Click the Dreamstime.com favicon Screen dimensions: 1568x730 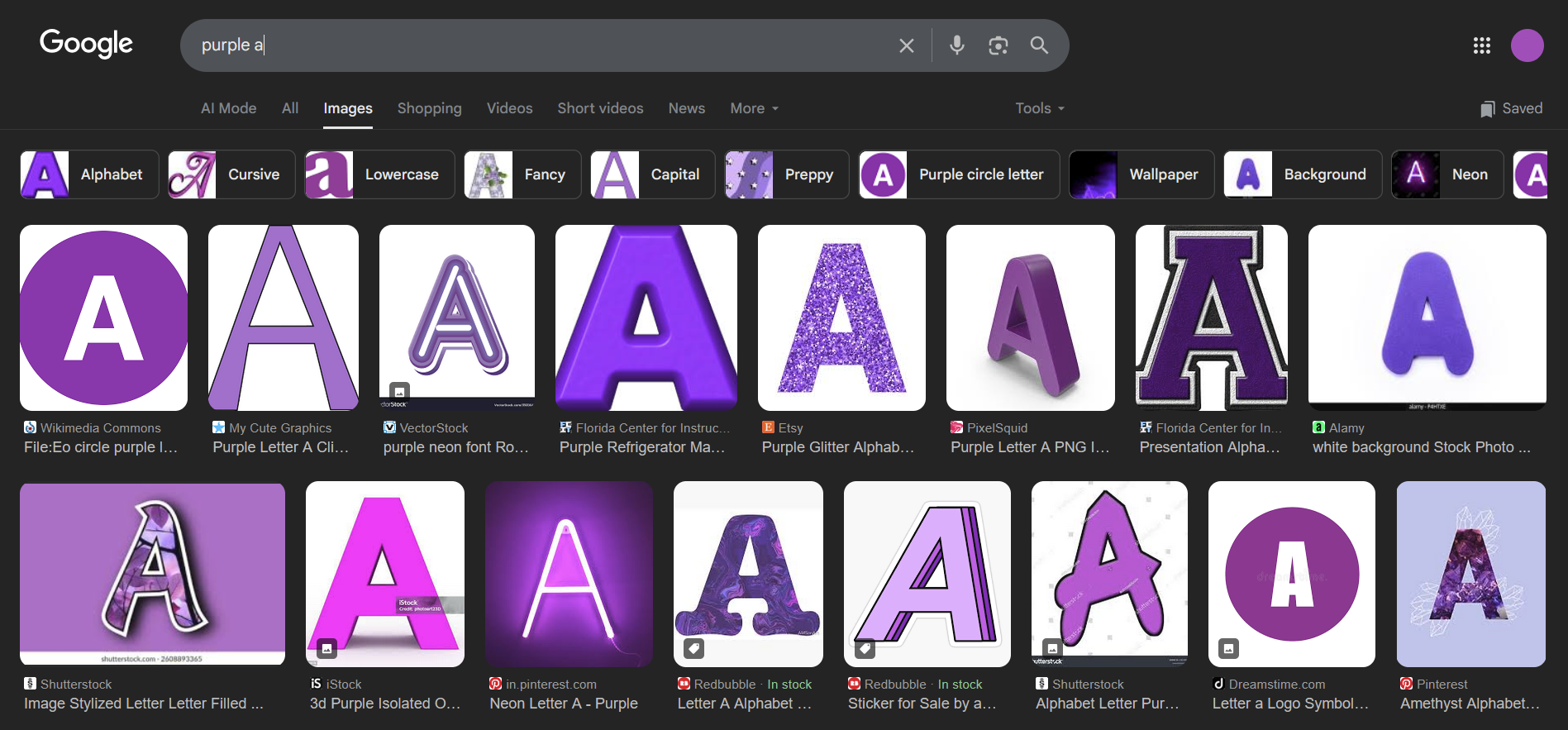1219,684
